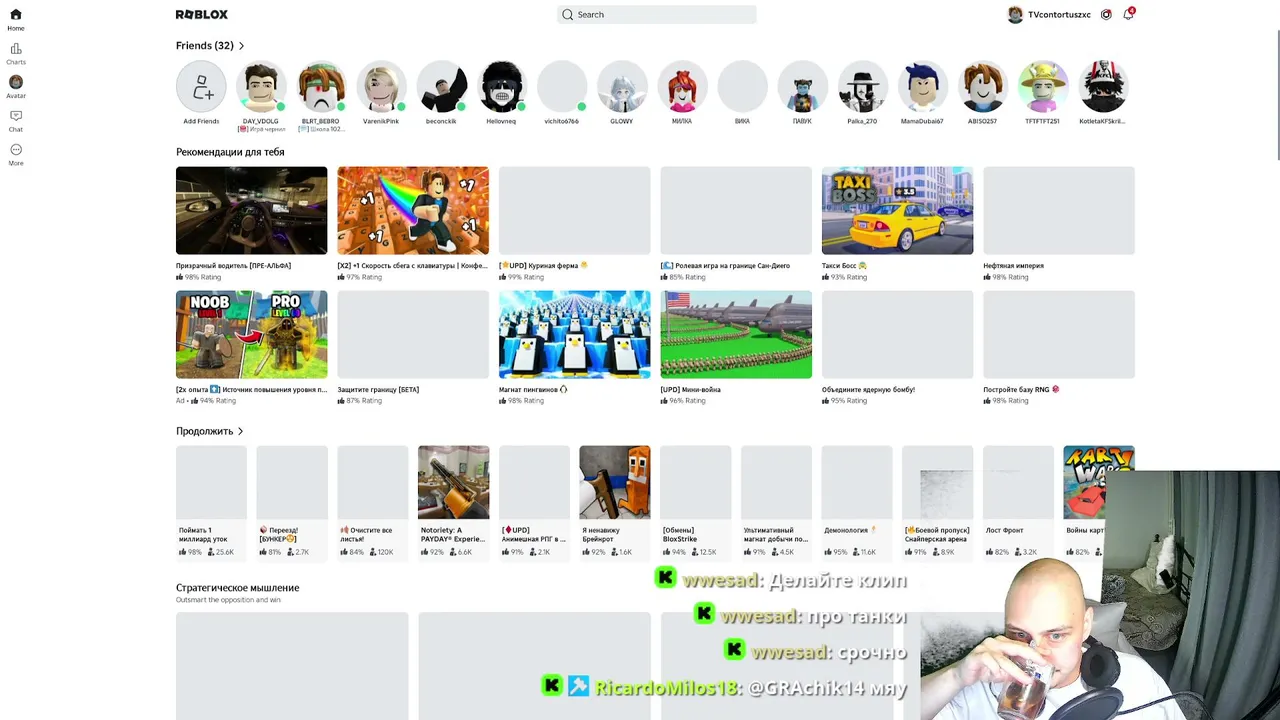The image size is (1280, 720).
Task: Open friend BLRT_BEBRO's avatar
Action: (321, 87)
